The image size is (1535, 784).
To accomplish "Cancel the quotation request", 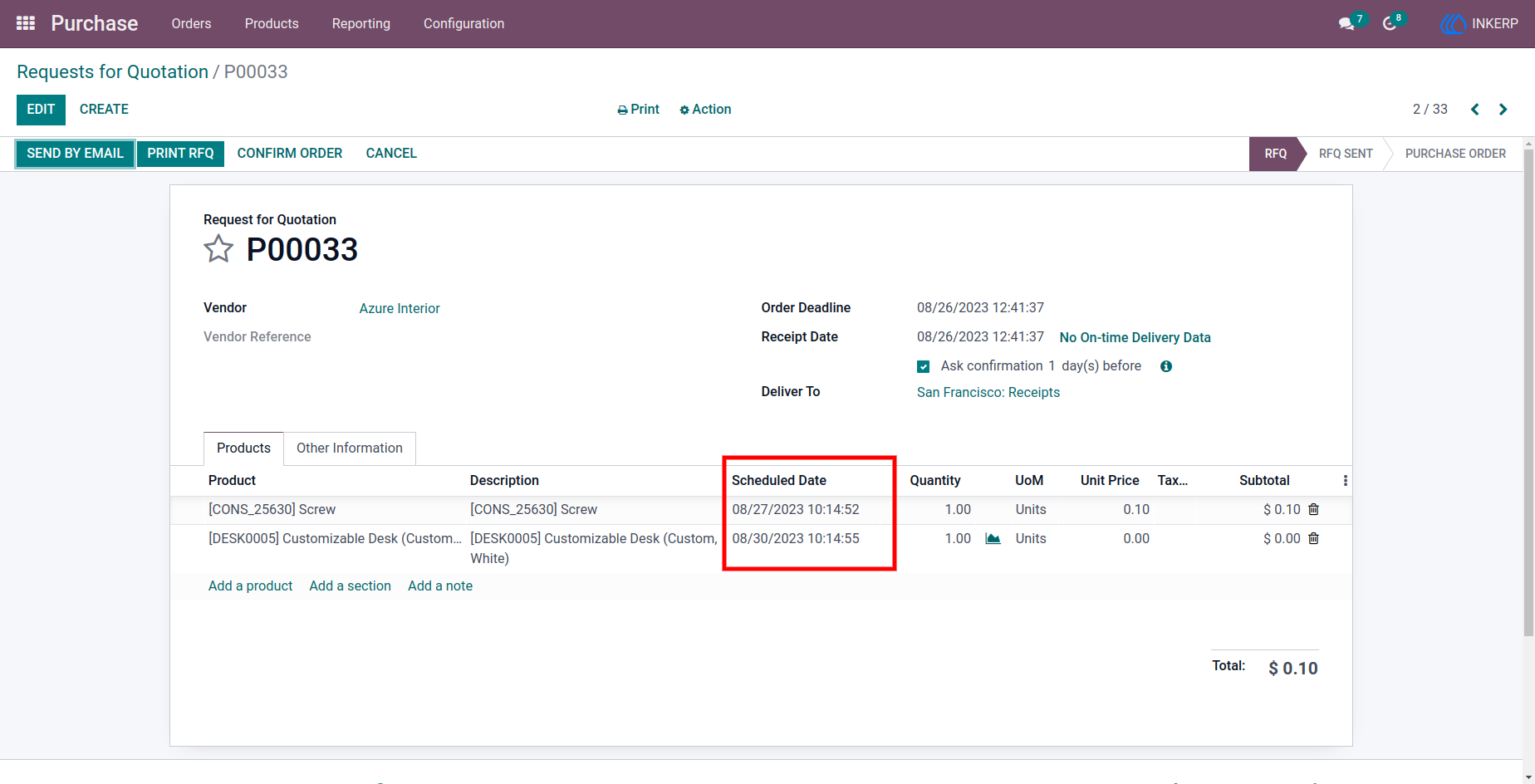I will pyautogui.click(x=391, y=154).
